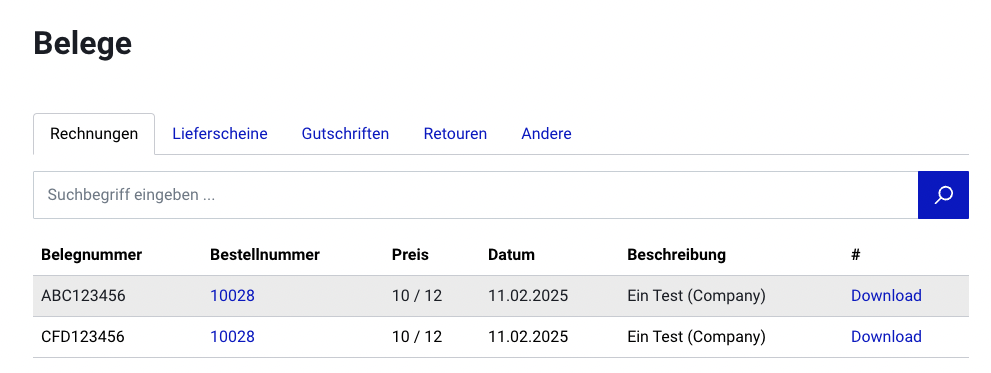The image size is (991, 373).
Task: Show the Andere tab
Action: click(x=546, y=134)
